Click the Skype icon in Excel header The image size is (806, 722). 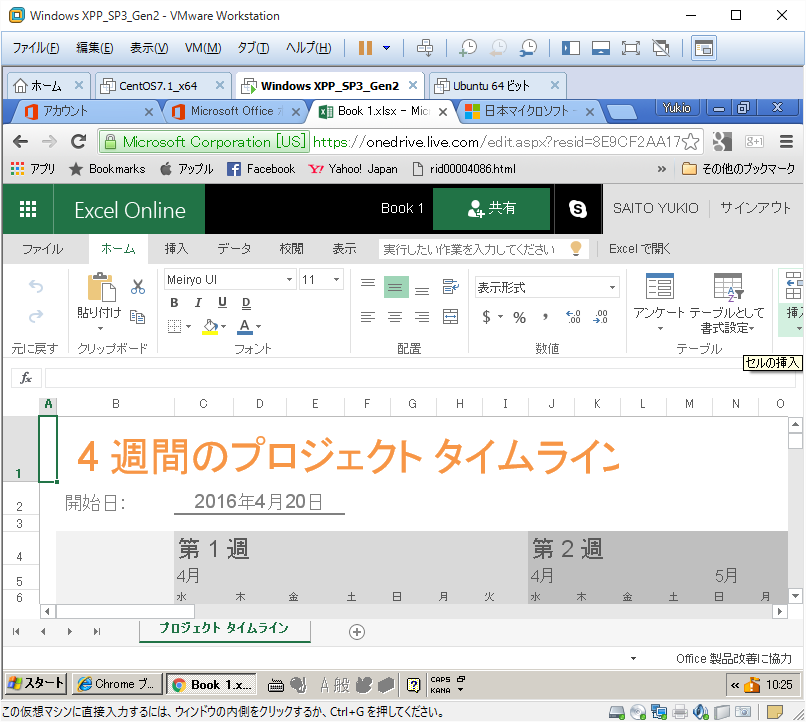(577, 209)
